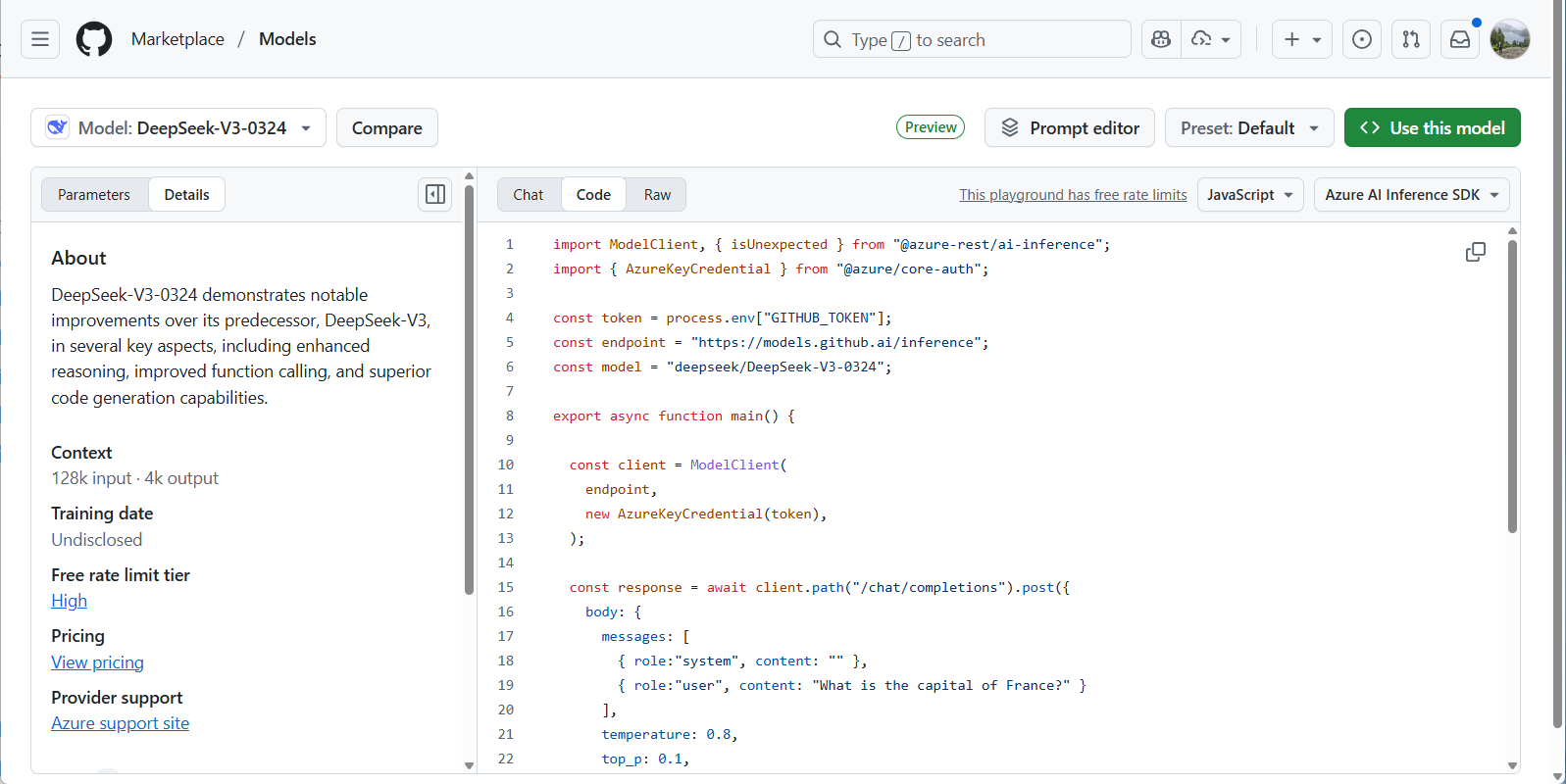The height and width of the screenshot is (784, 1566).
Task: Click the search input field
Action: tap(971, 39)
